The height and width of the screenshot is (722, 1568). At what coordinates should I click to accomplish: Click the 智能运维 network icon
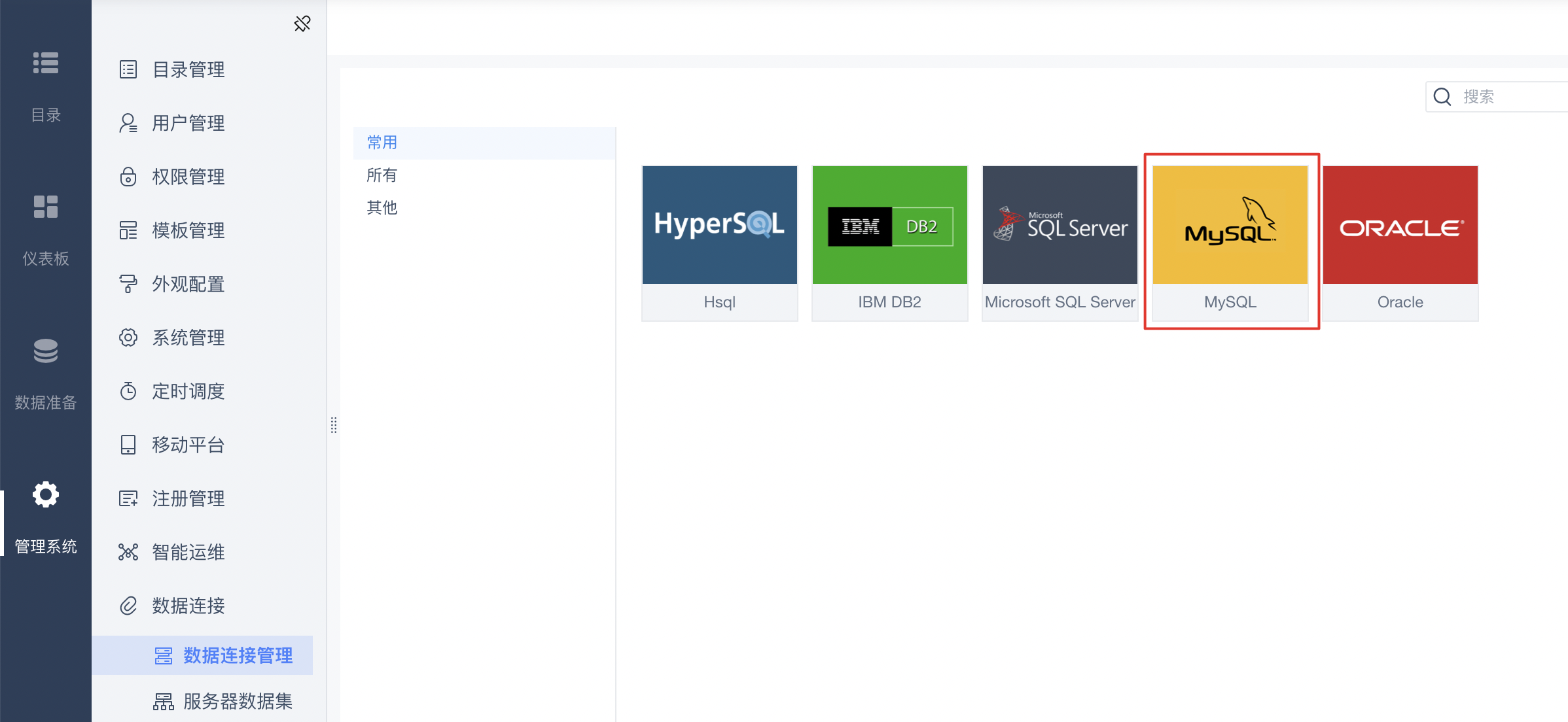pos(128,552)
